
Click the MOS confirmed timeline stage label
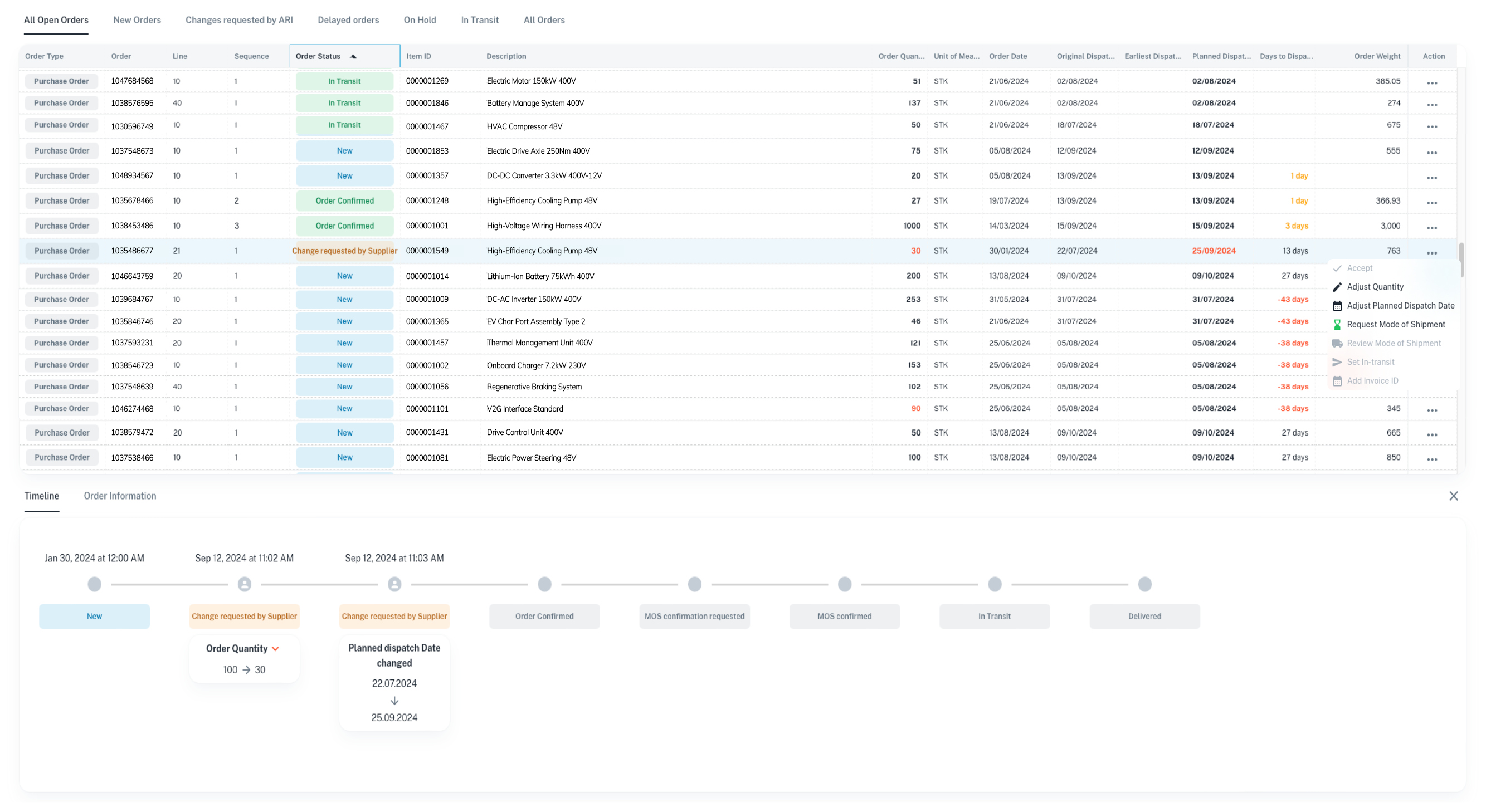845,616
